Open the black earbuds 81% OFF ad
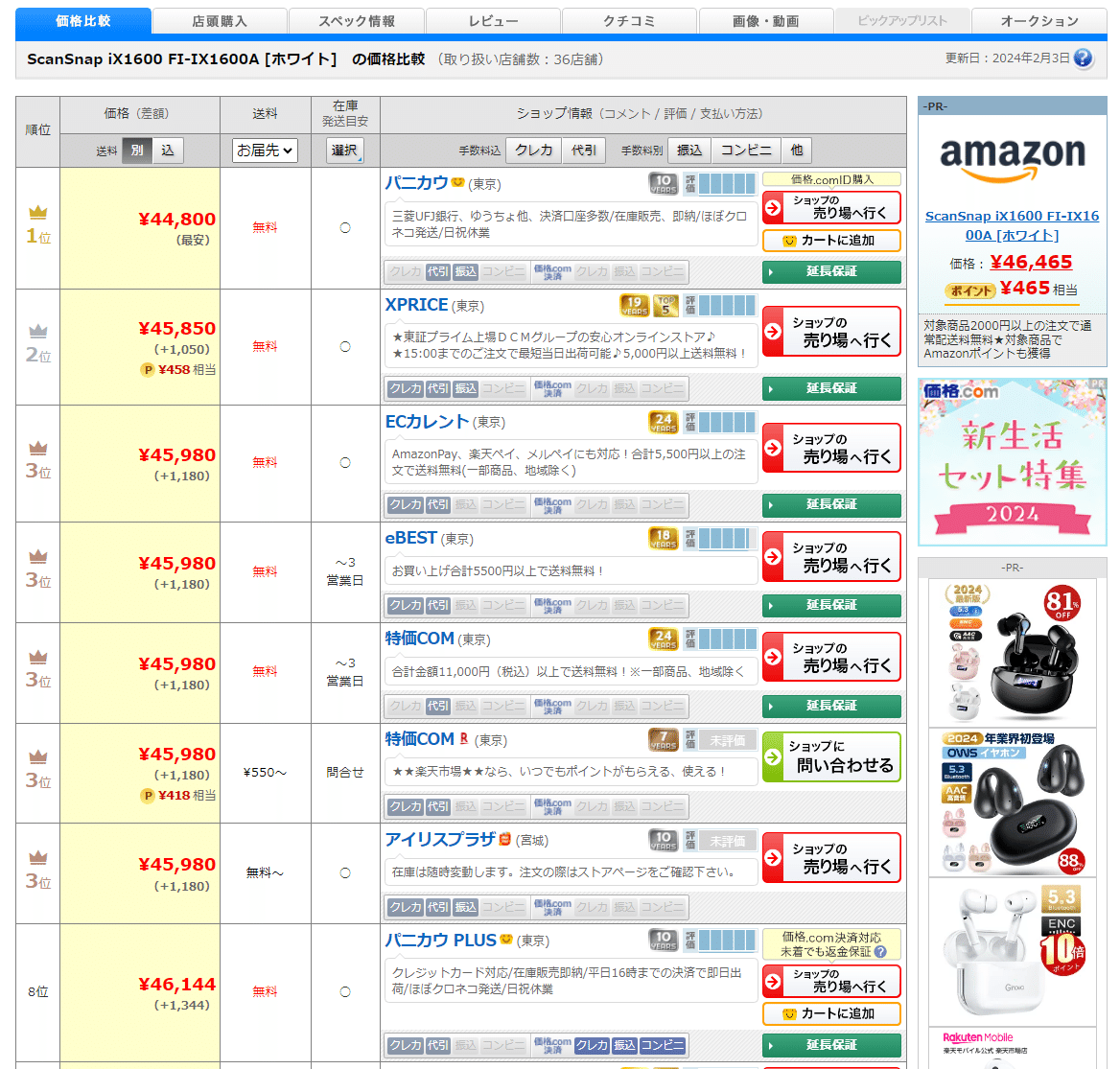 click(1013, 653)
